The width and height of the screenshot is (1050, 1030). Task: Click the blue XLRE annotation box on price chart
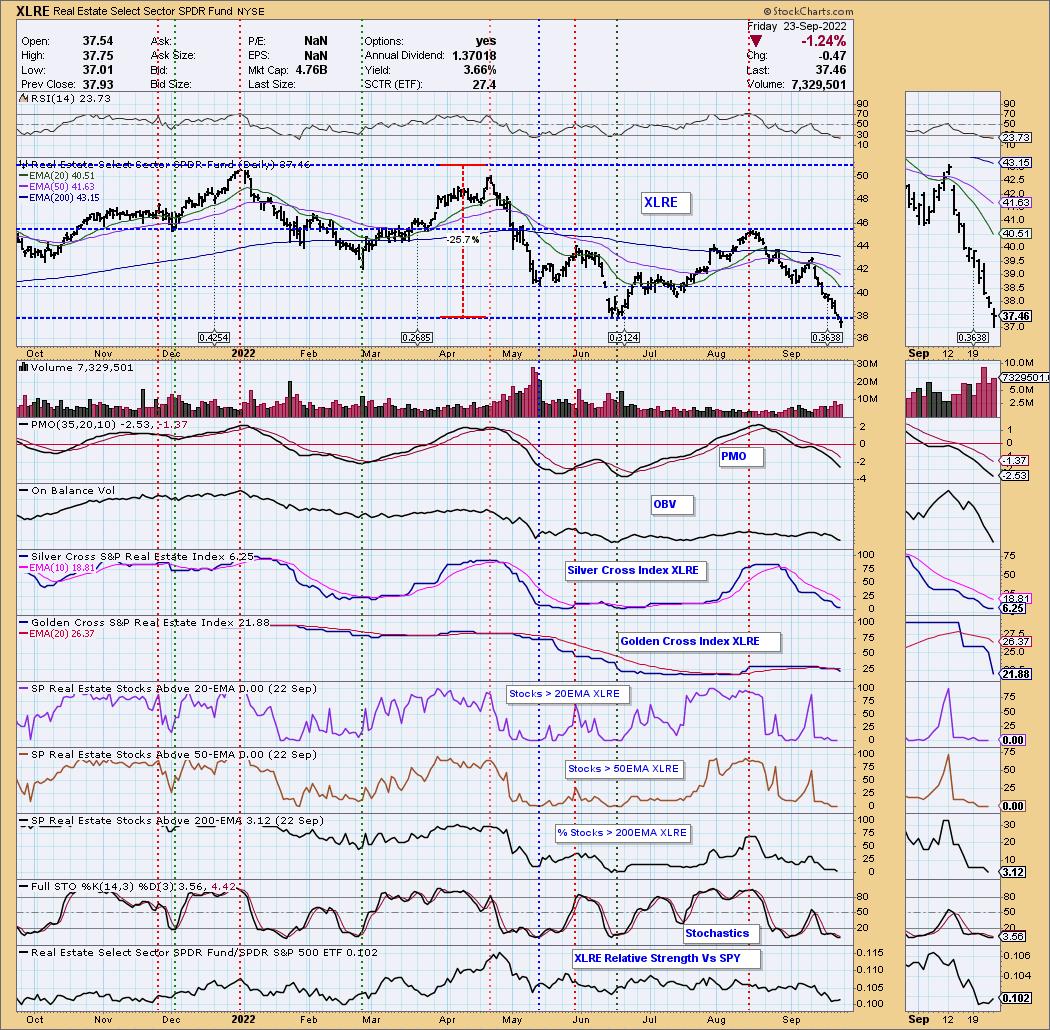click(x=665, y=203)
